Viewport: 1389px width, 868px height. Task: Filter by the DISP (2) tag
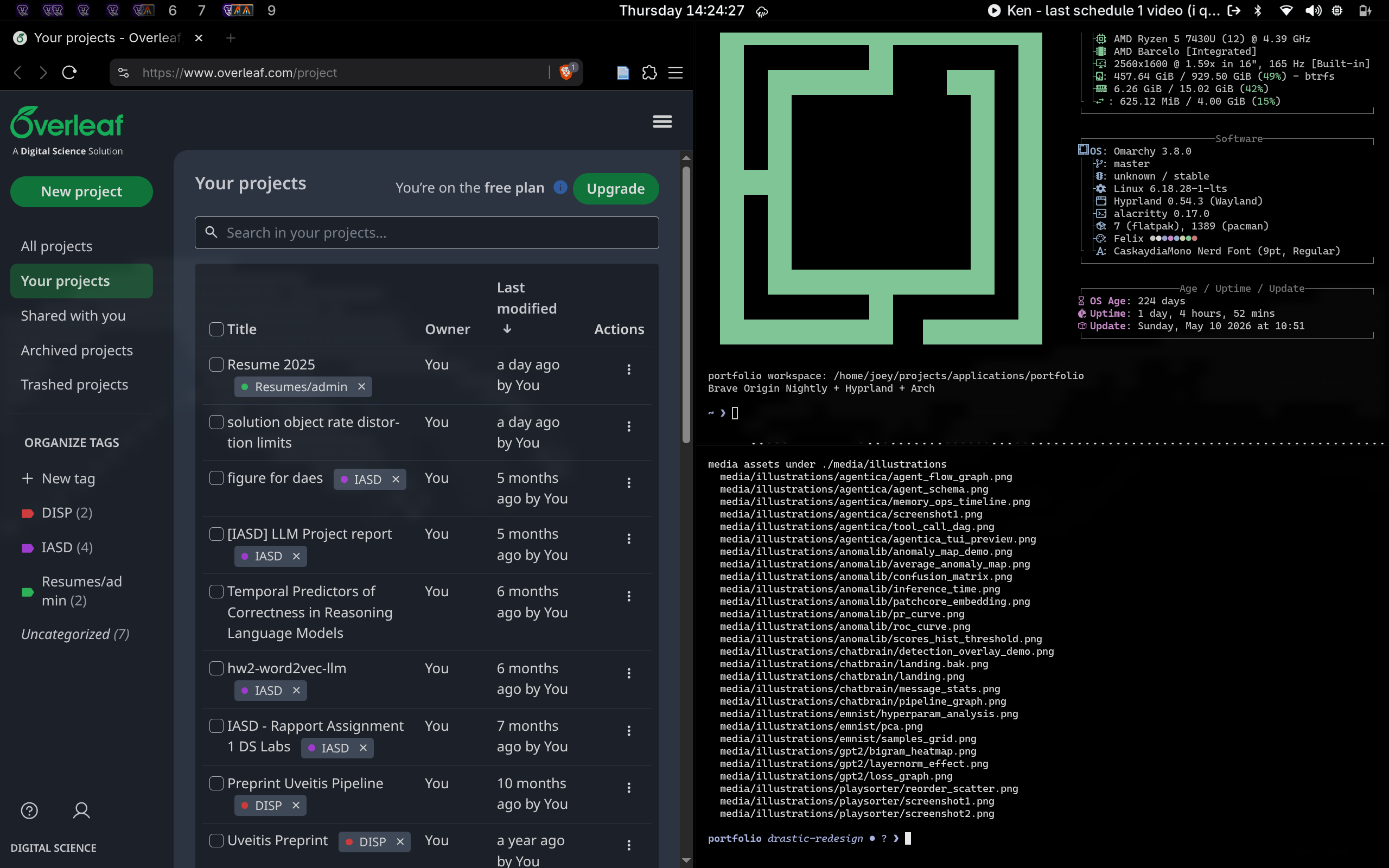pyautogui.click(x=57, y=513)
